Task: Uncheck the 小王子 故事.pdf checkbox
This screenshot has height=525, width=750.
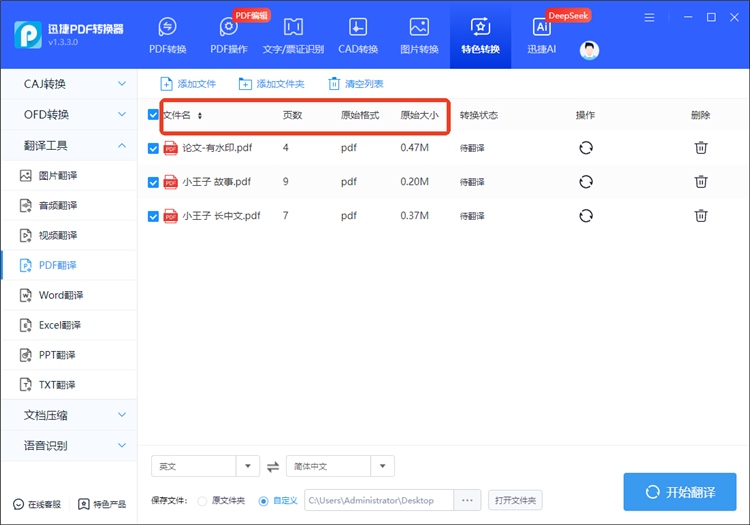Action: coord(153,182)
